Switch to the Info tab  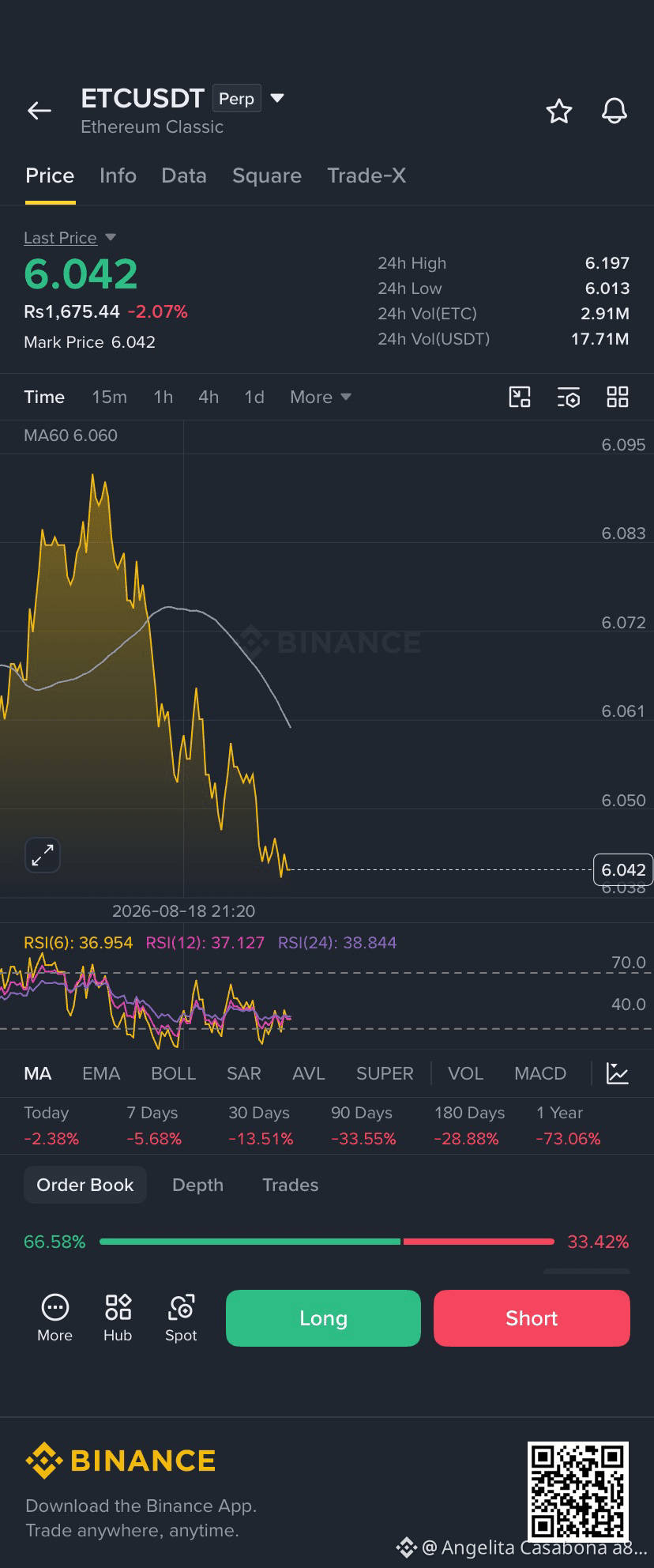point(118,175)
